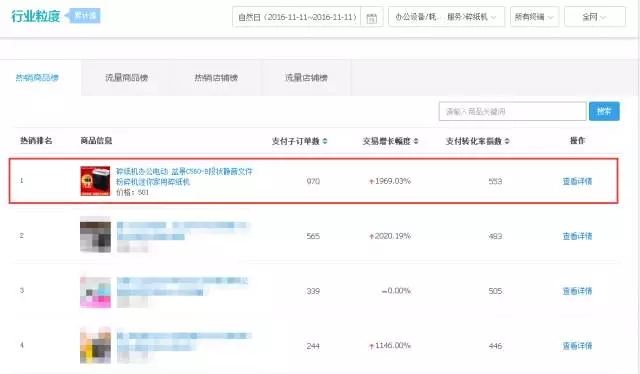
Task: View details for the row with 565 orders
Action: point(577,236)
